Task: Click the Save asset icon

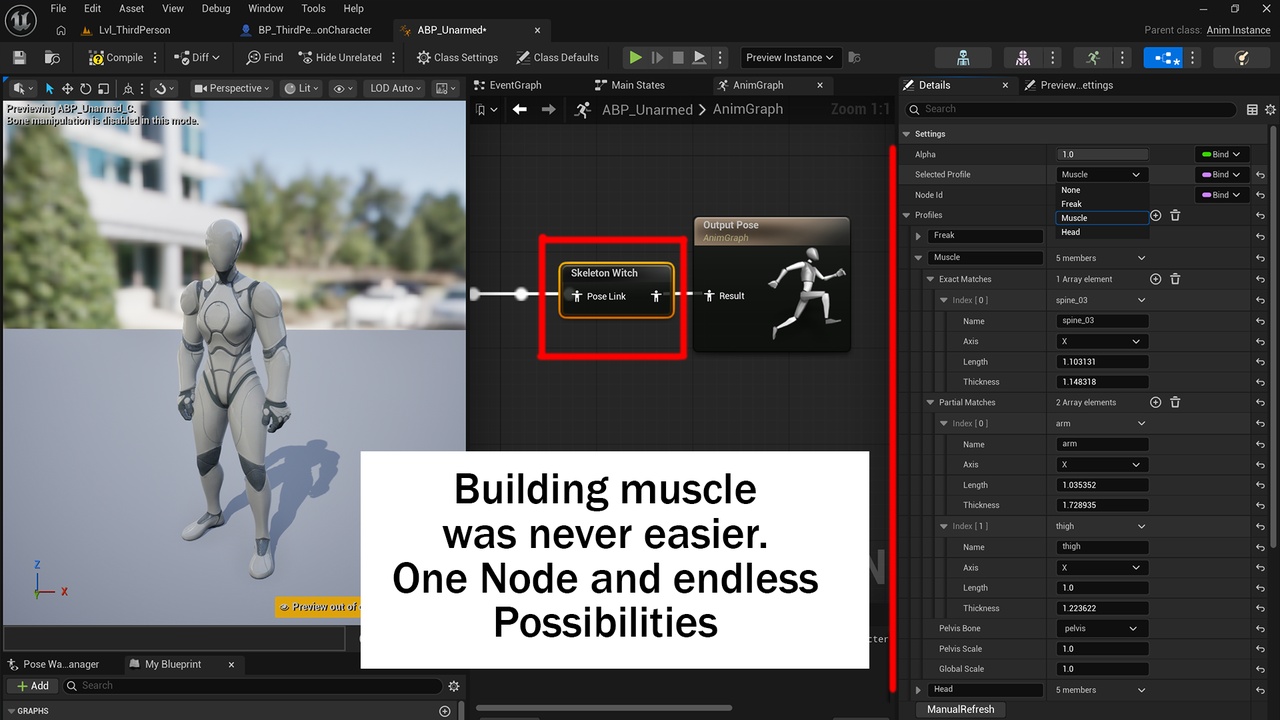Action: click(19, 58)
